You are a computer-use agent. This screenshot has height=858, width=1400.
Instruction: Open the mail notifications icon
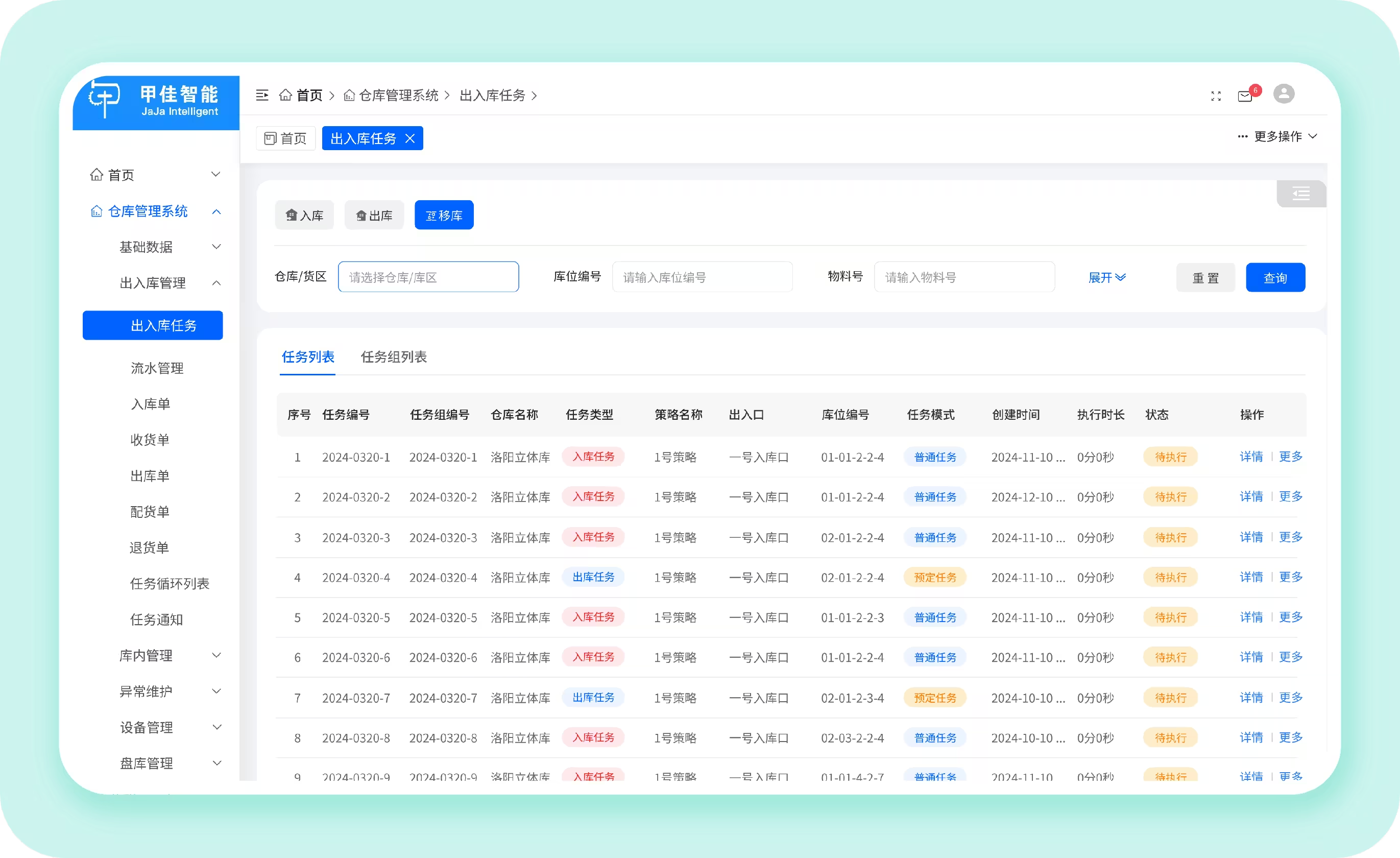pos(1245,96)
